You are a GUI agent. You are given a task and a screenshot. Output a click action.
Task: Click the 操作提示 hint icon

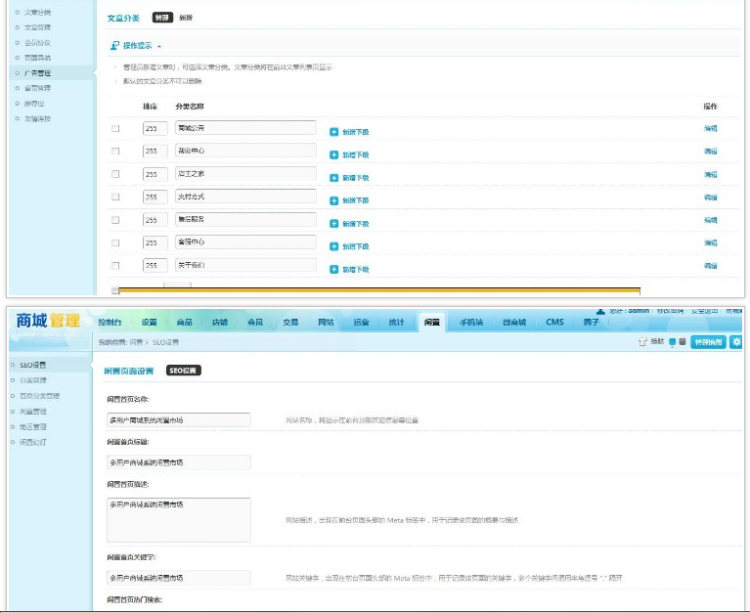115,46
